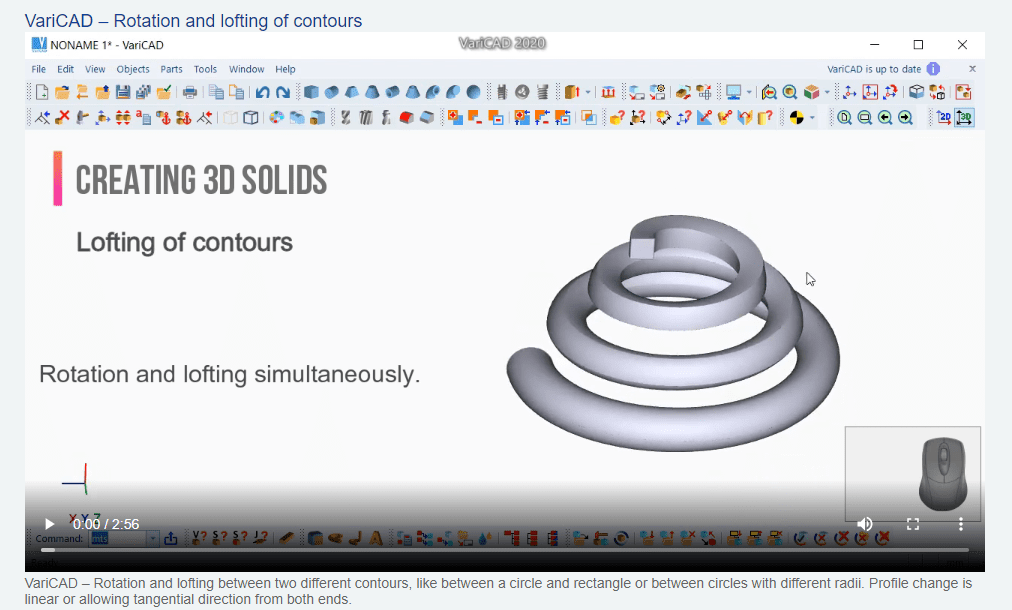The height and width of the screenshot is (610, 1012).
Task: Mute the video volume
Action: tap(865, 524)
